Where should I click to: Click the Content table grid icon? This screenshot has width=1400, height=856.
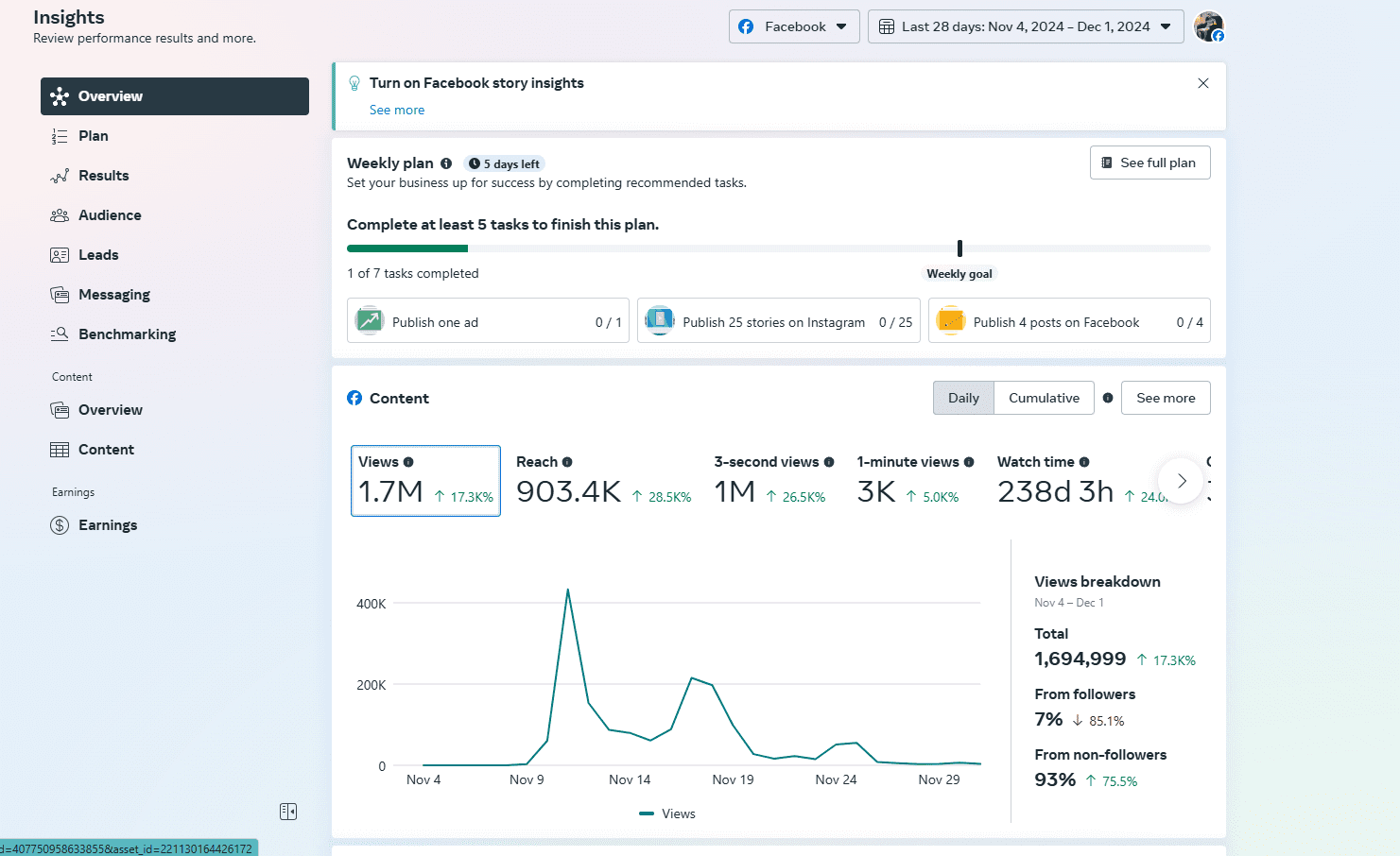[60, 450]
